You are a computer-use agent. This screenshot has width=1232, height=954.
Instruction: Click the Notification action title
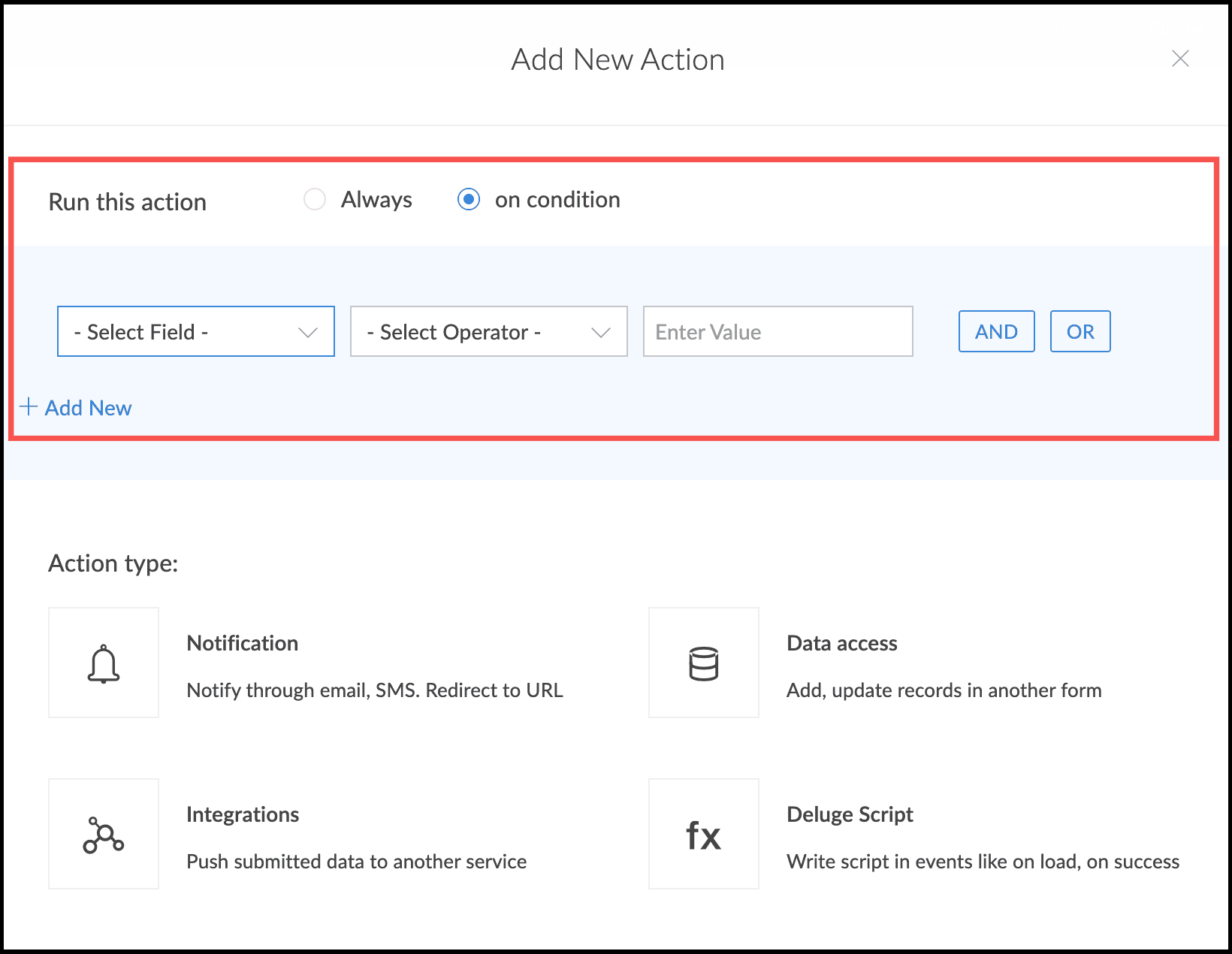click(x=242, y=644)
